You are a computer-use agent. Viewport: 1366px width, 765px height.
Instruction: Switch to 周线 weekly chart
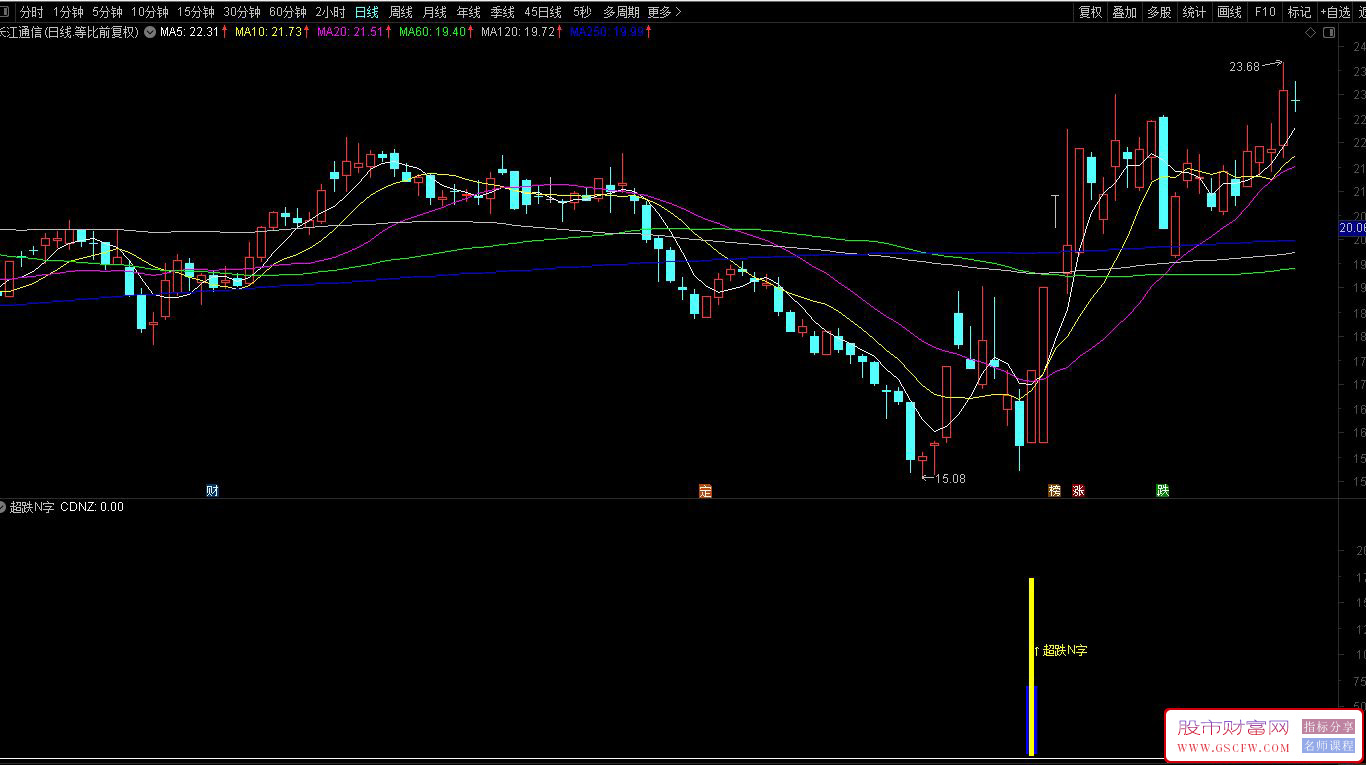(401, 12)
